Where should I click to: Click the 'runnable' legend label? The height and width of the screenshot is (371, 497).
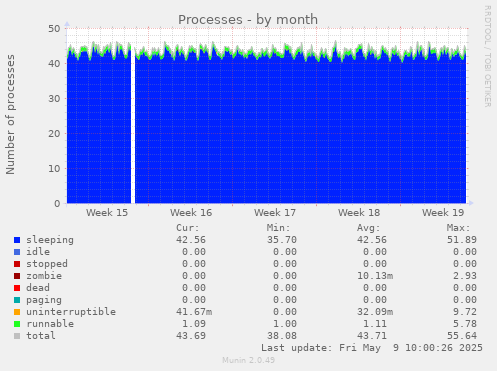coord(50,324)
